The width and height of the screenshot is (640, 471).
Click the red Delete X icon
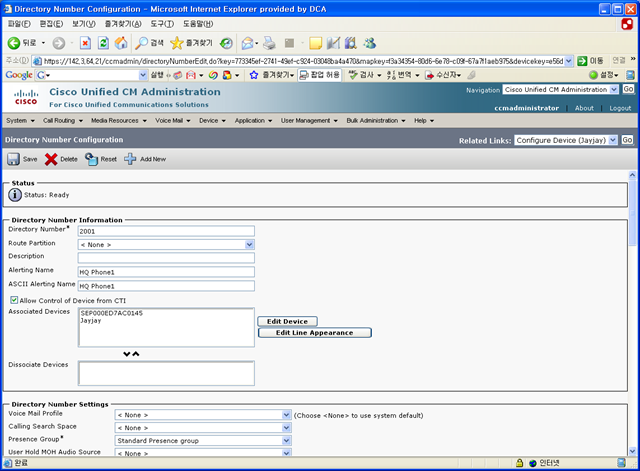coord(51,159)
